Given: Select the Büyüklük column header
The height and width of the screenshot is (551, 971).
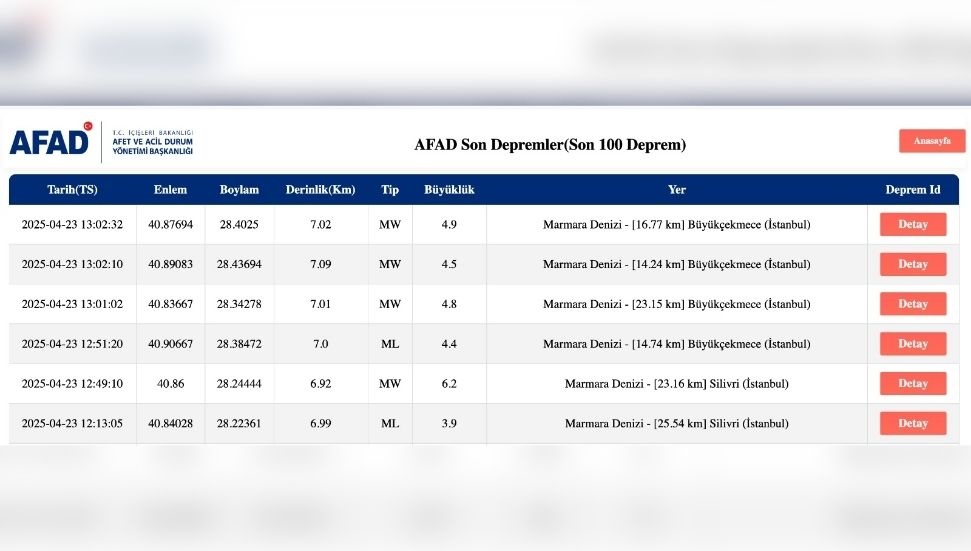Looking at the screenshot, I should 449,190.
